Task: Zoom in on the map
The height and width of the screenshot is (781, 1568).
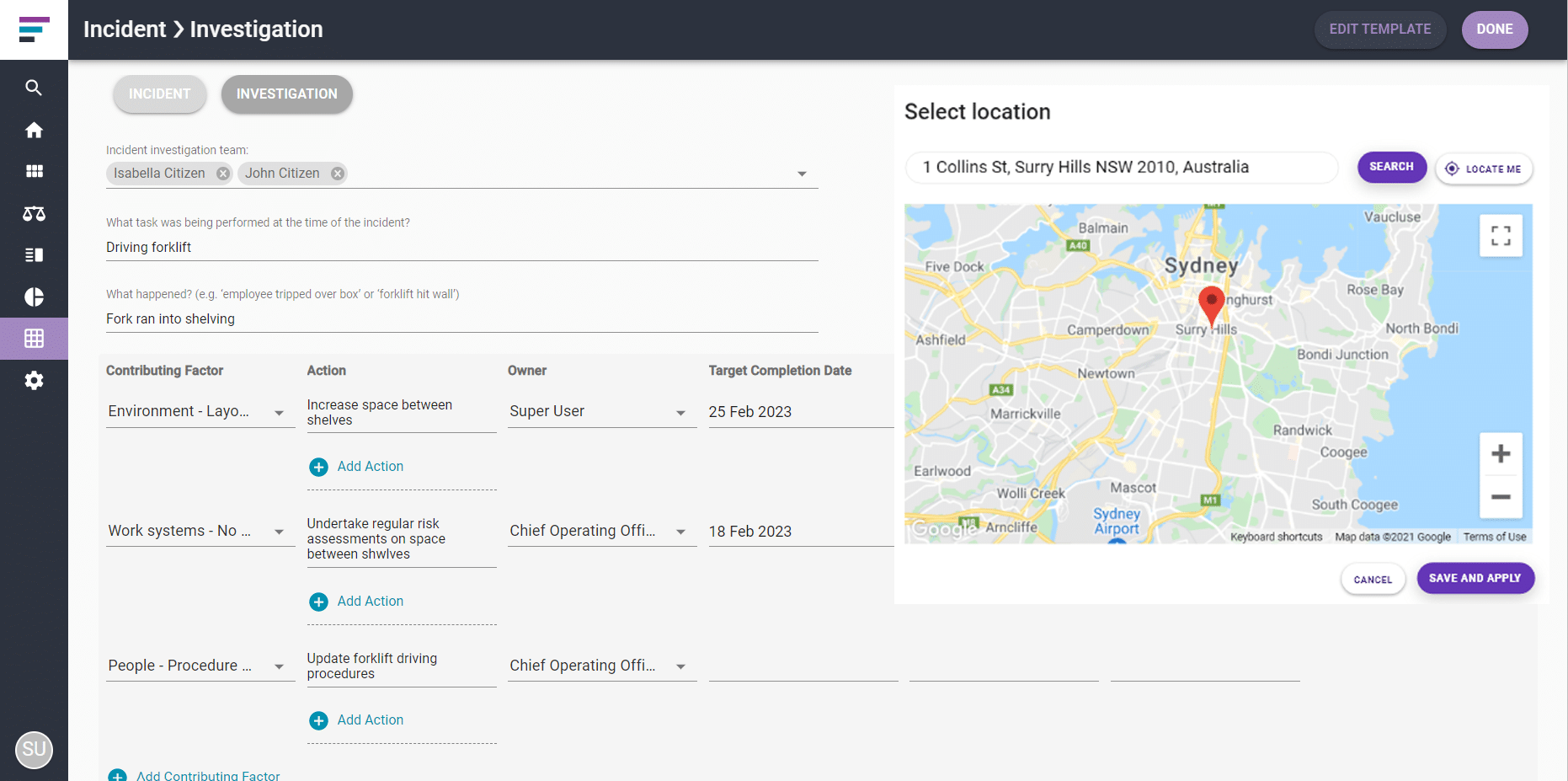Action: click(x=1501, y=454)
